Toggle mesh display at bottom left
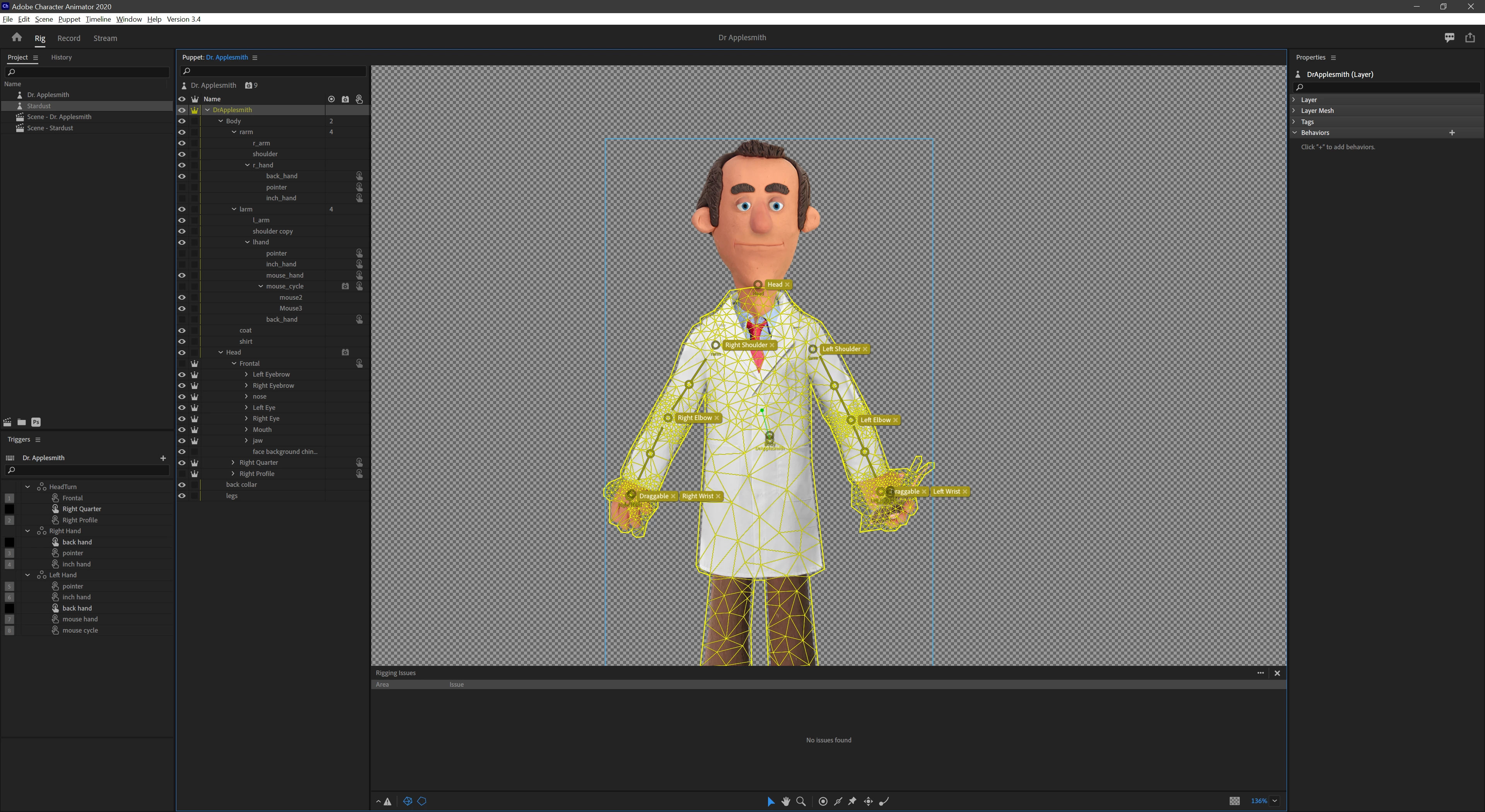 (408, 801)
